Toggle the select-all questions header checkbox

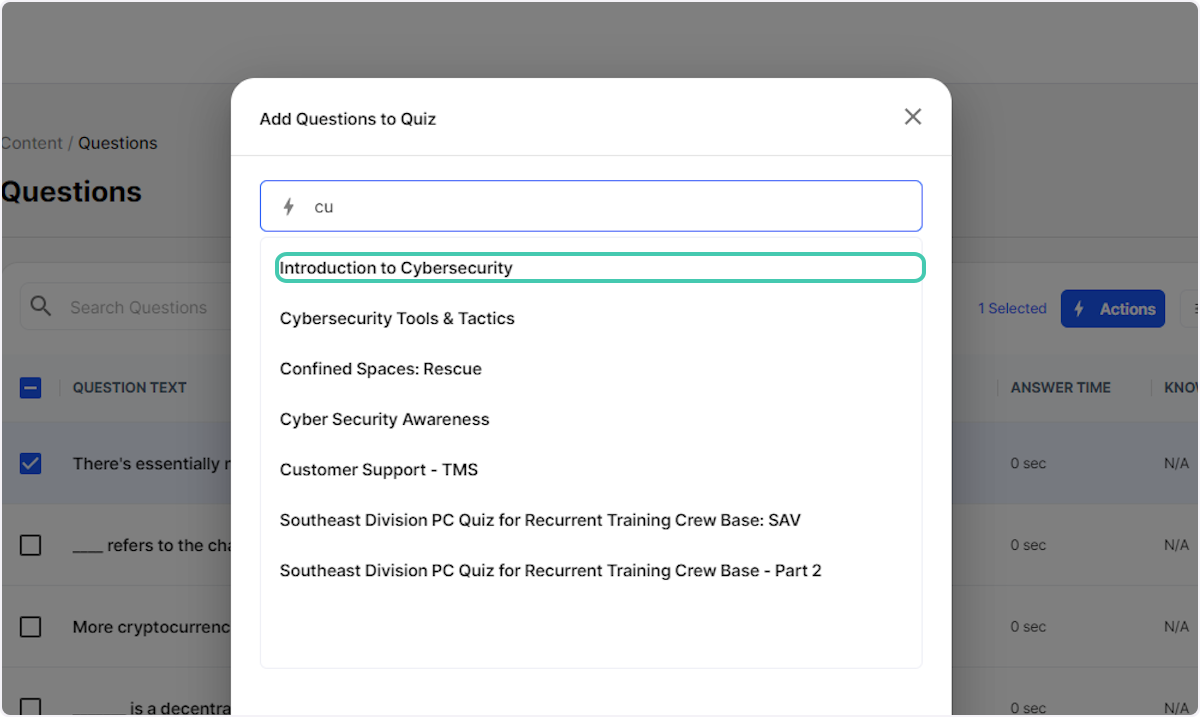[31, 388]
